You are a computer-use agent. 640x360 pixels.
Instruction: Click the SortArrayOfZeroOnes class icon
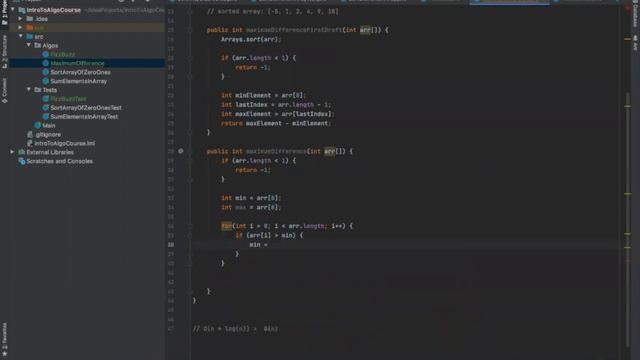point(46,72)
